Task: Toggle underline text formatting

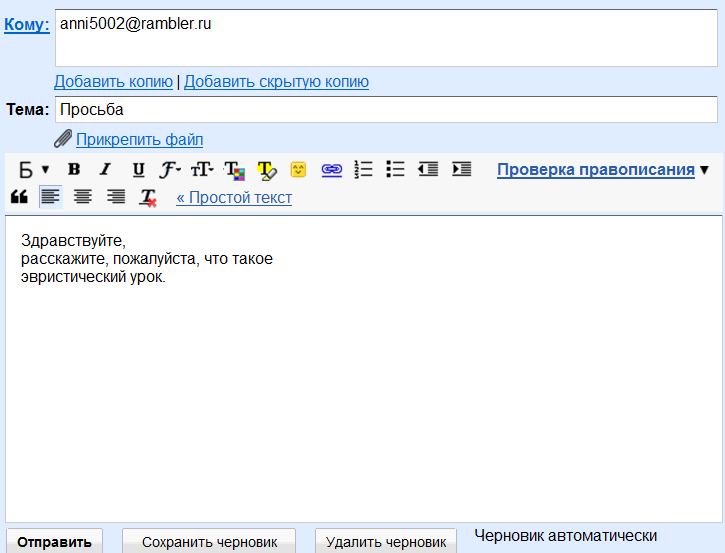Action: click(x=138, y=169)
